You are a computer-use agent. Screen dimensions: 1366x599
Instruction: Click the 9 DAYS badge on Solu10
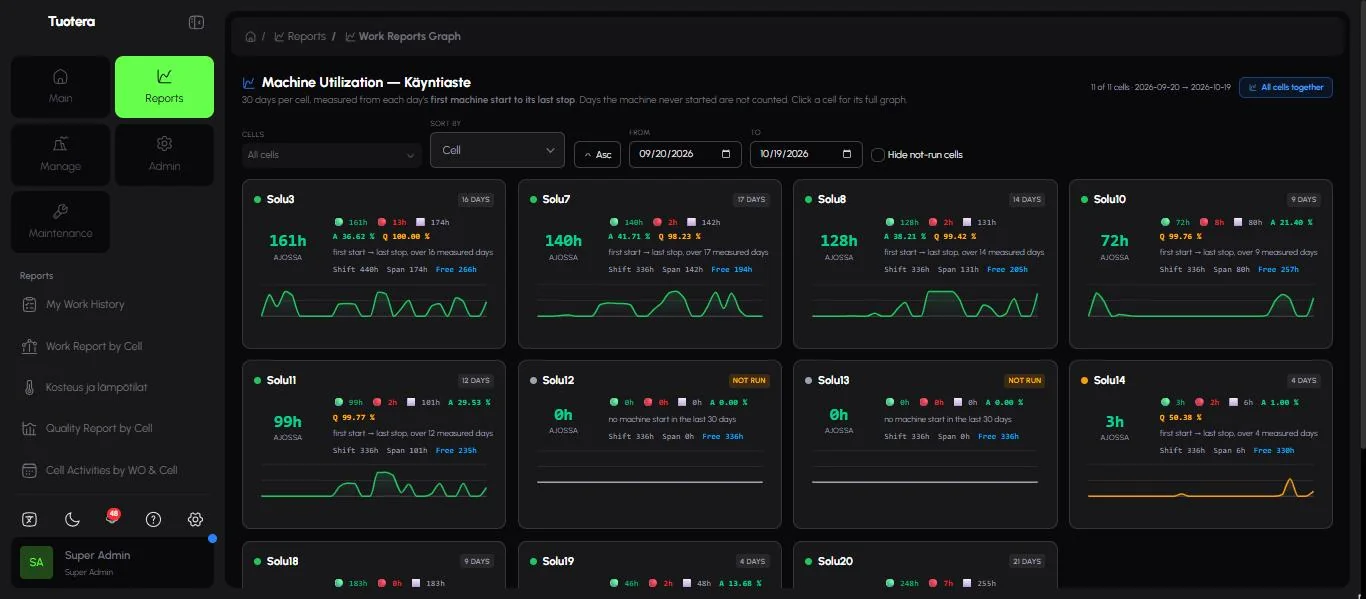pyautogui.click(x=1303, y=199)
